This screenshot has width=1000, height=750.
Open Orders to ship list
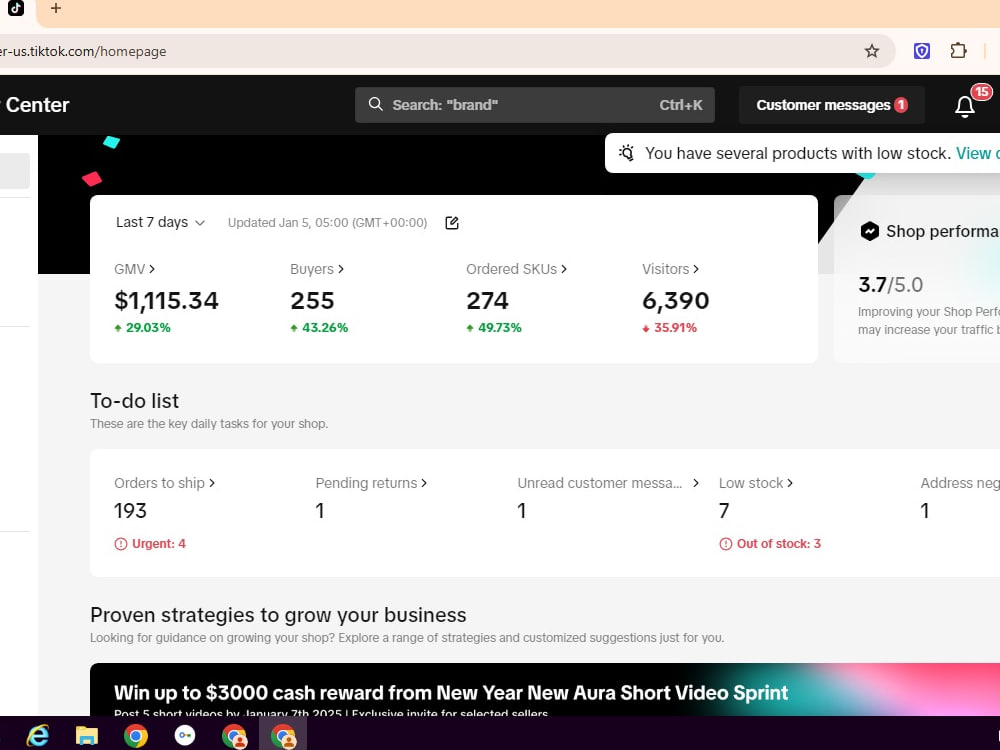click(x=165, y=483)
